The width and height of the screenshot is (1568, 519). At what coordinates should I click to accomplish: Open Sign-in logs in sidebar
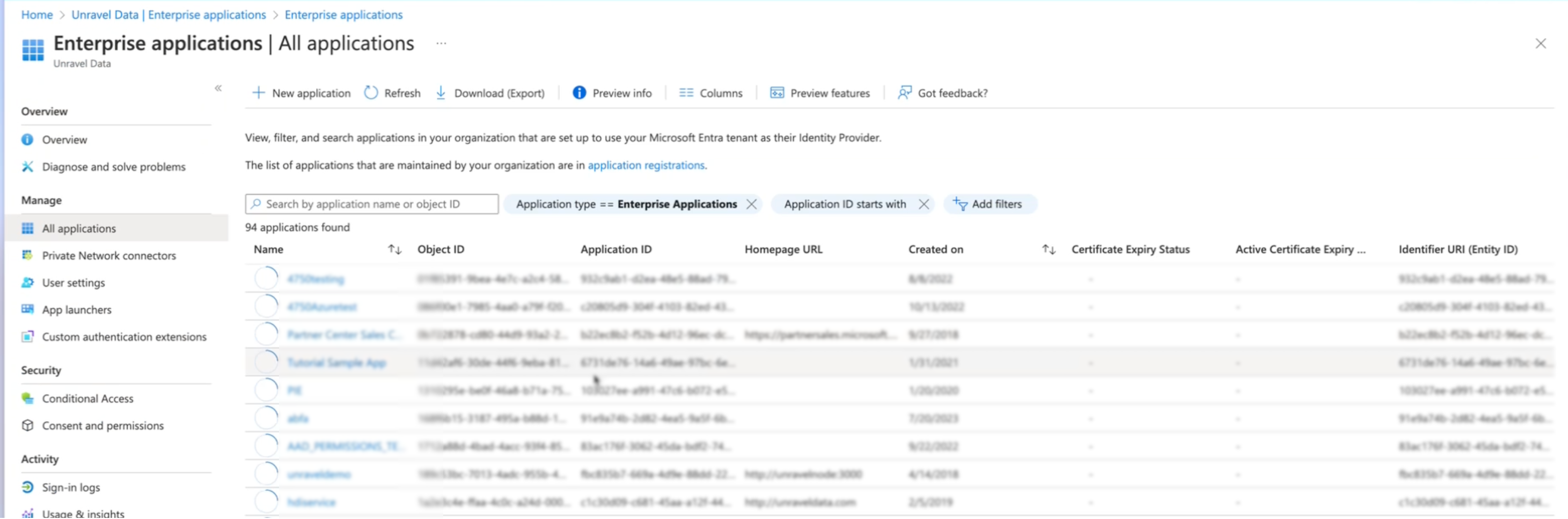pos(71,487)
